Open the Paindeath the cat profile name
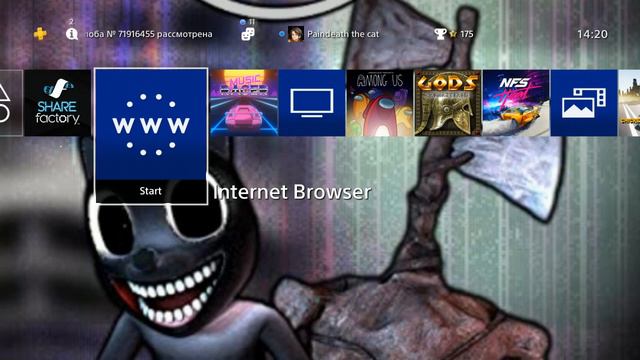The height and width of the screenshot is (360, 640). point(343,34)
